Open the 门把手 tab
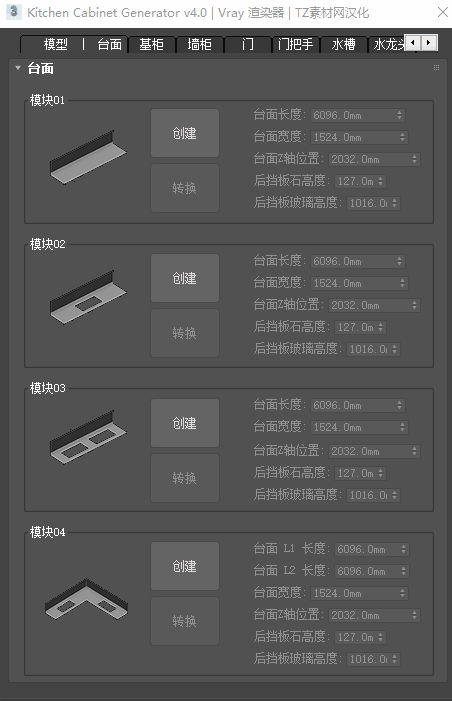452x701 pixels. pyautogui.click(x=295, y=44)
